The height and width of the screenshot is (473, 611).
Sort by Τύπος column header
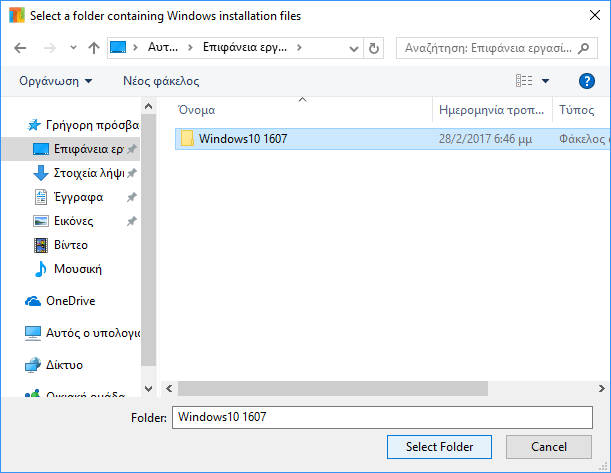tap(577, 110)
